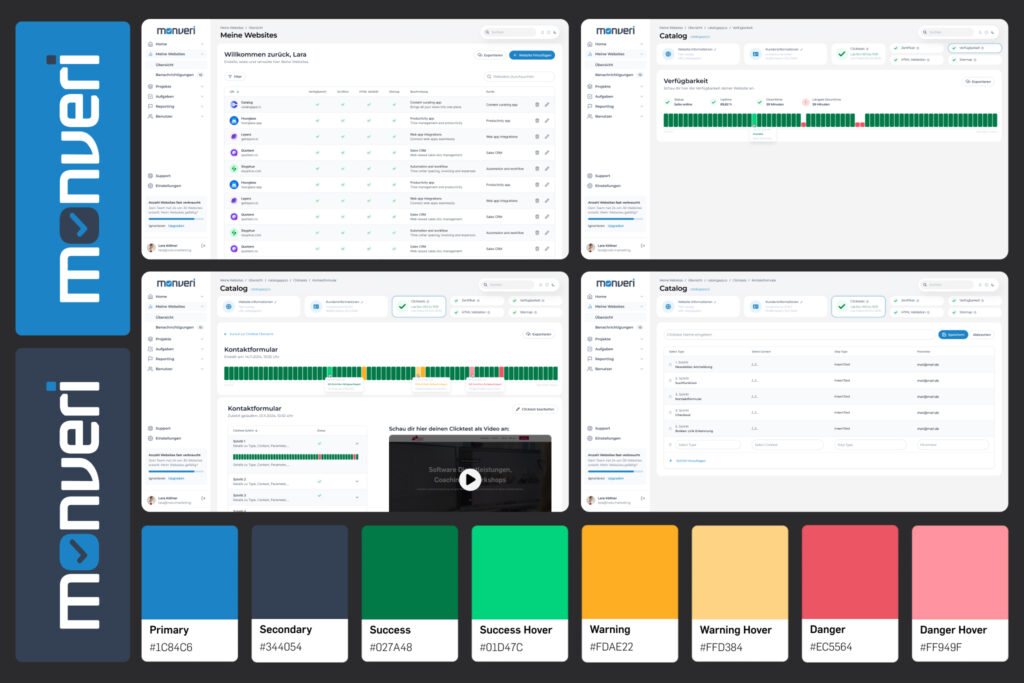Click Einstellungen gear in Kontaktformular screen sidebar

(150, 438)
